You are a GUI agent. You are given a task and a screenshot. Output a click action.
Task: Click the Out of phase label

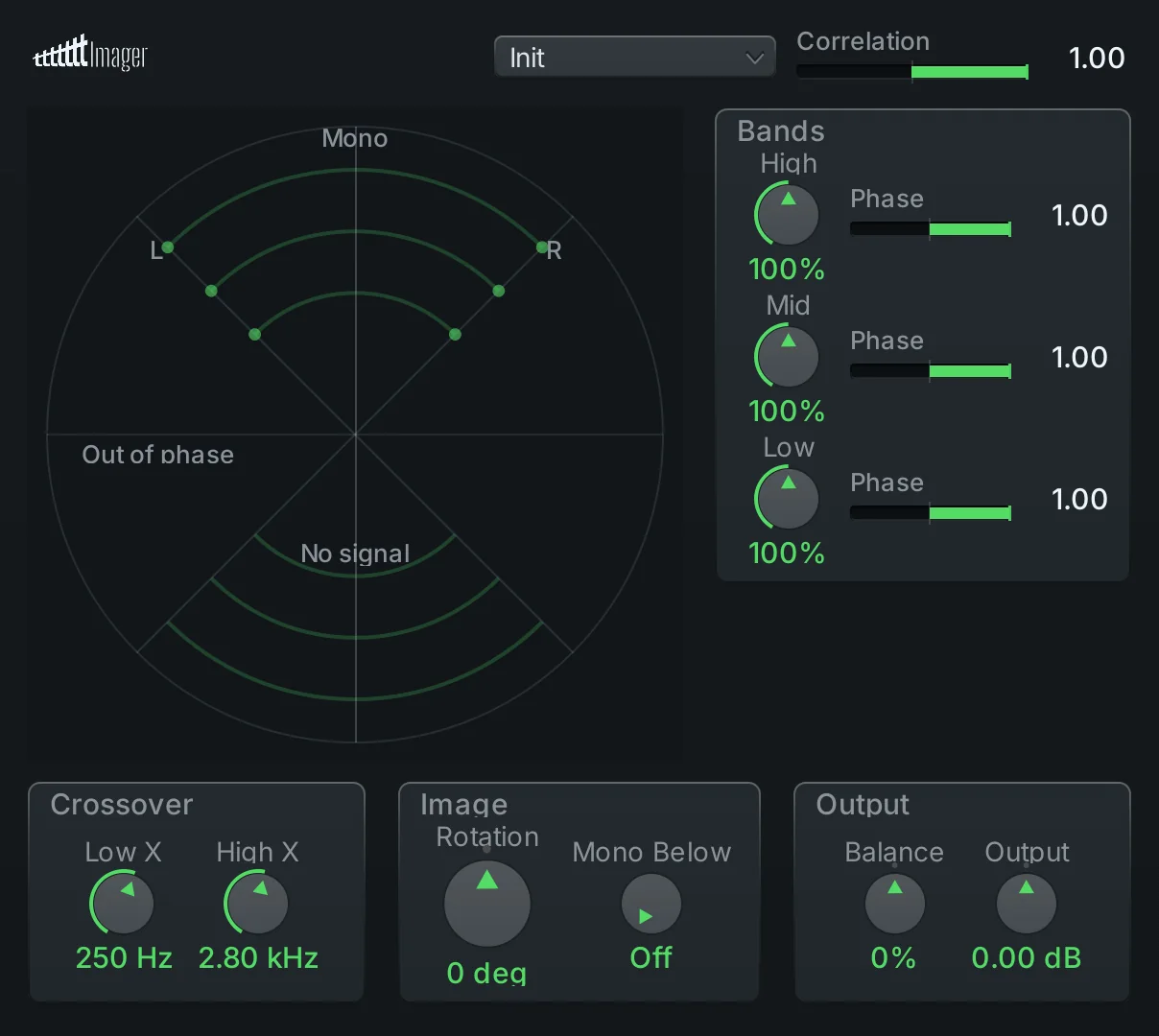[158, 455]
